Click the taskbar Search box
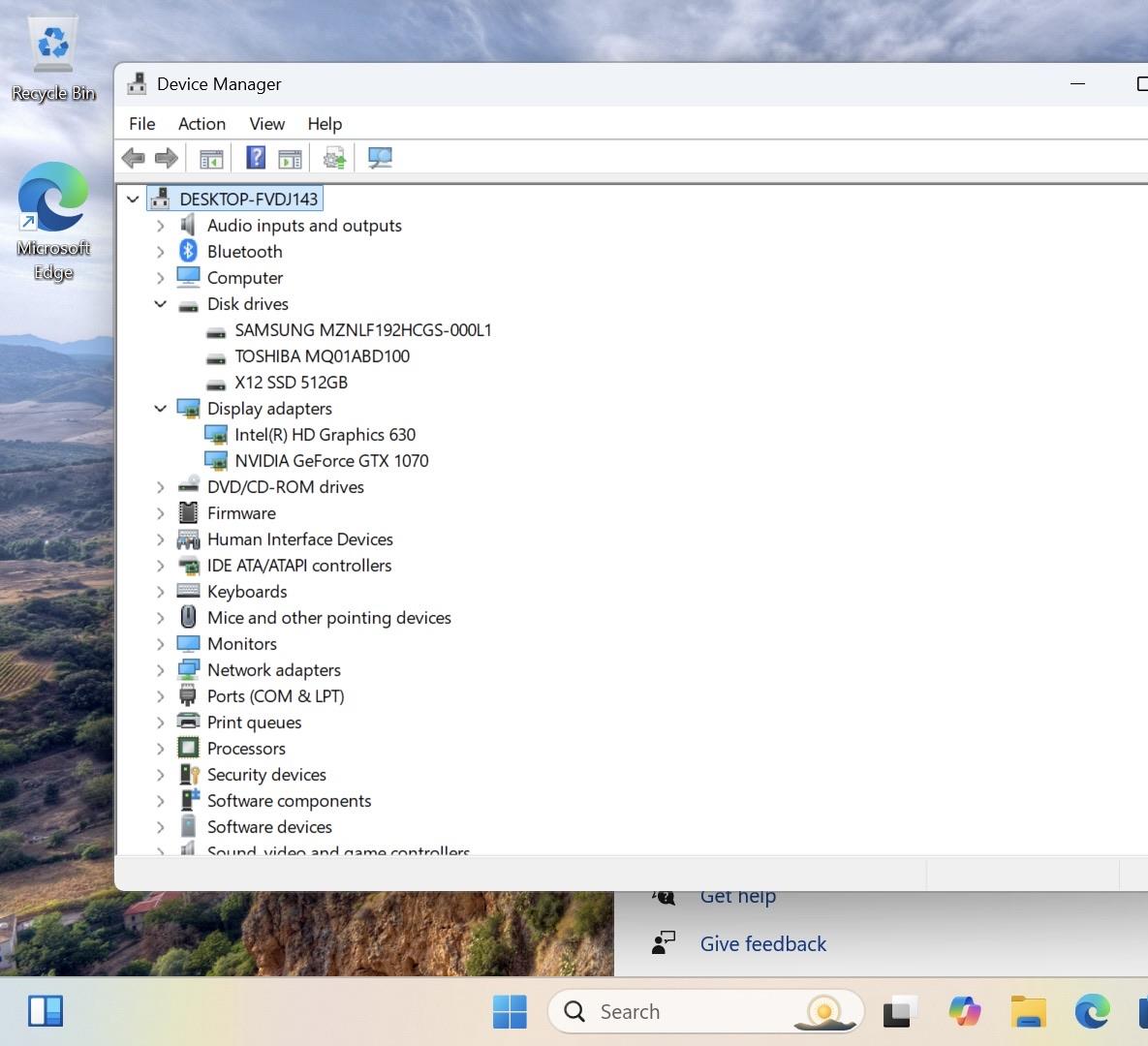The height and width of the screenshot is (1046, 1148). pos(678,1012)
